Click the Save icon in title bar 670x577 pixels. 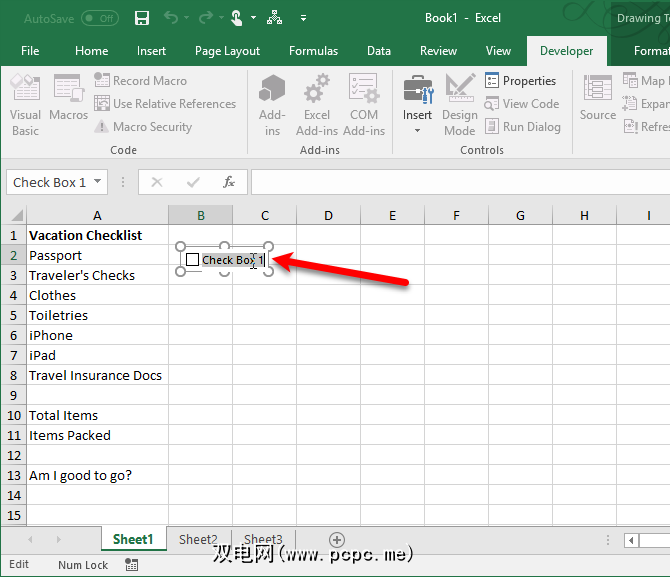pos(142,18)
